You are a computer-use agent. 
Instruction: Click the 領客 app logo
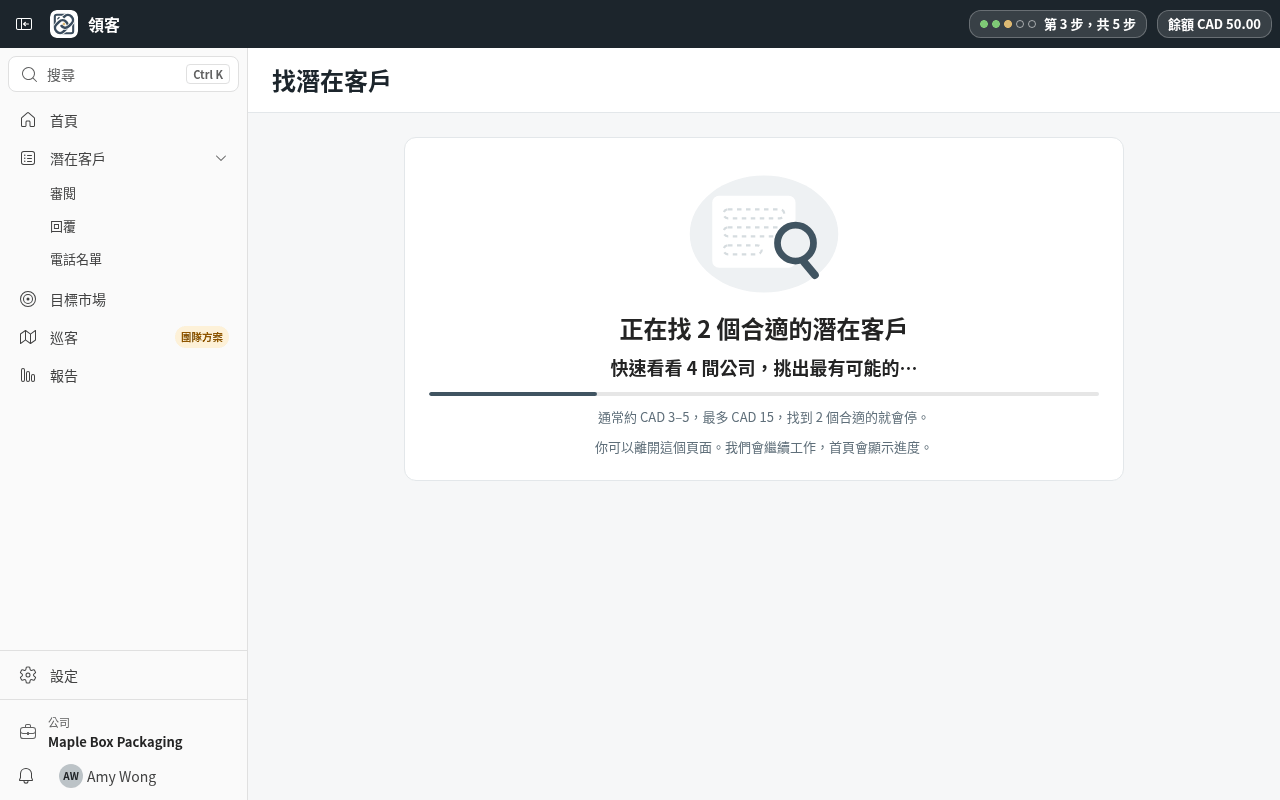[x=64, y=24]
